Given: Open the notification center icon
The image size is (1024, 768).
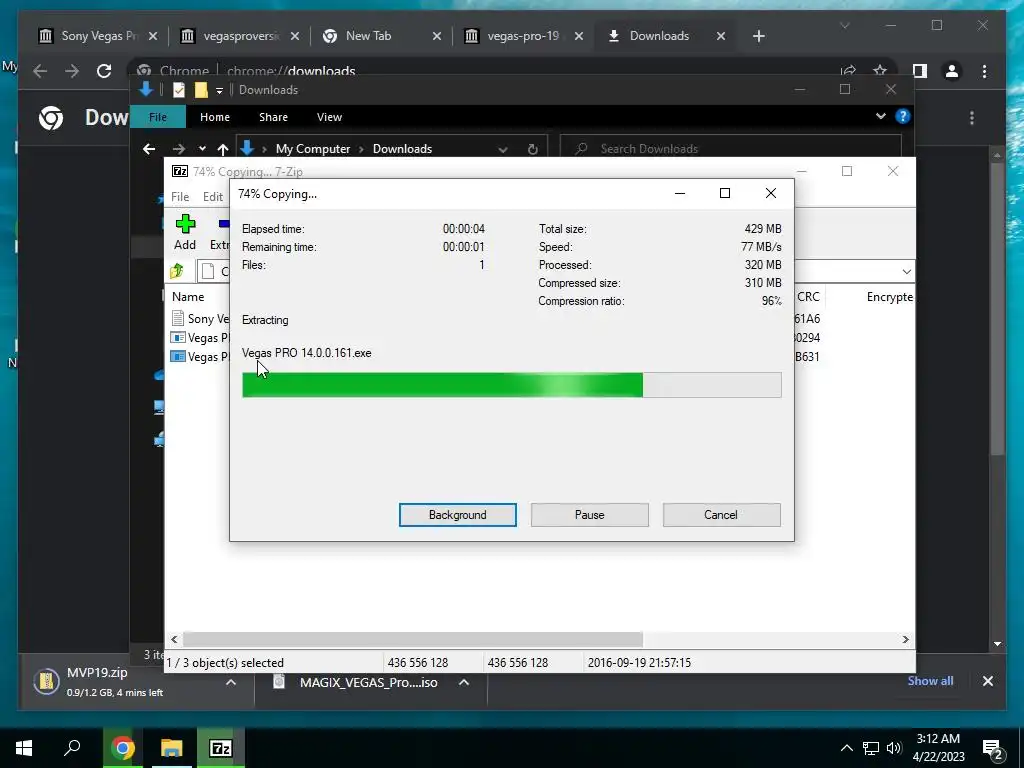Looking at the screenshot, I should (x=993, y=748).
